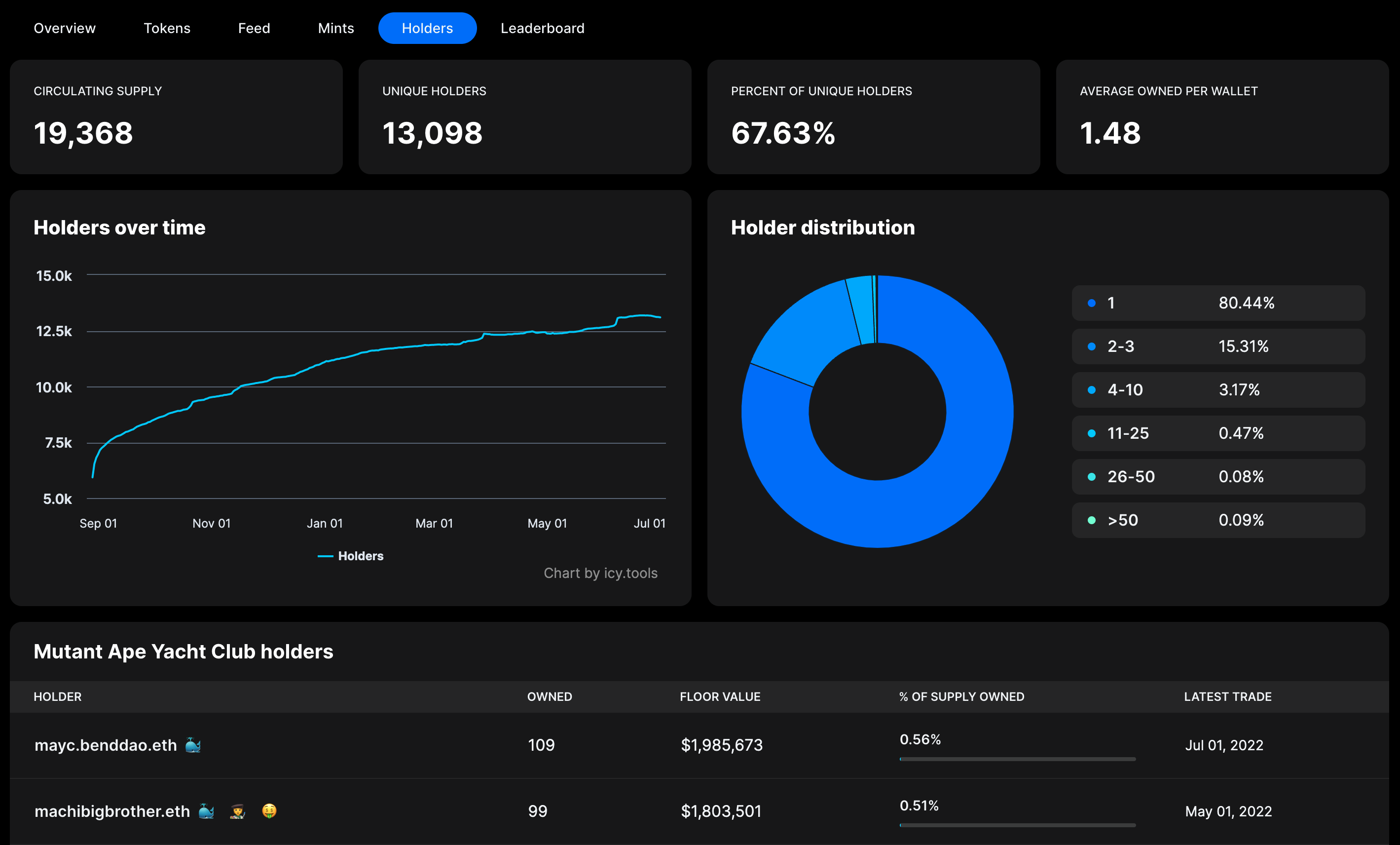Click floor value $1,803,501
Image resolution: width=1400 pixels, height=845 pixels.
721,811
